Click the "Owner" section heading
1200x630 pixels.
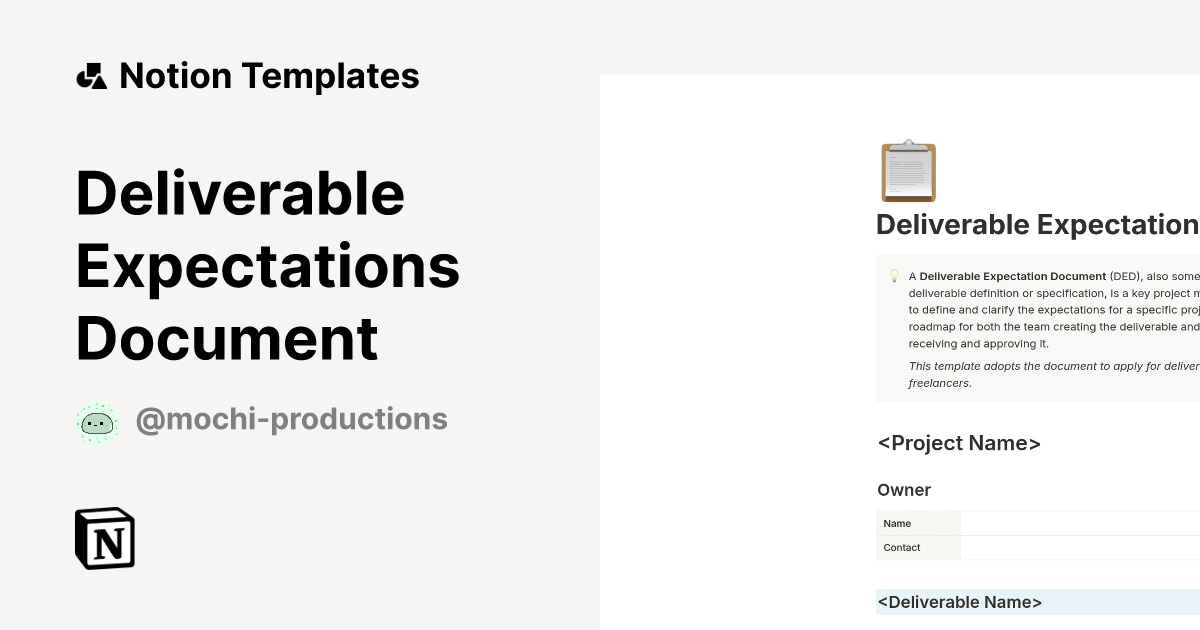pos(903,490)
